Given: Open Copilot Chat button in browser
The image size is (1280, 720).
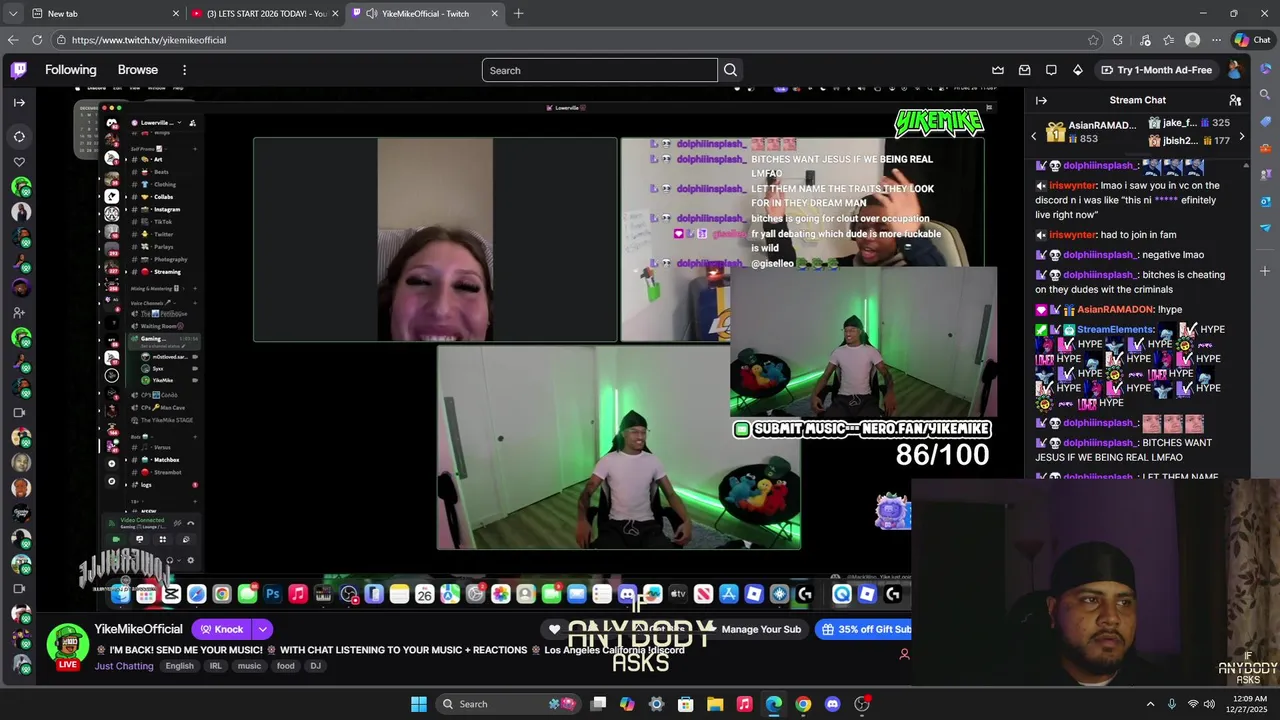Looking at the screenshot, I should (1253, 40).
